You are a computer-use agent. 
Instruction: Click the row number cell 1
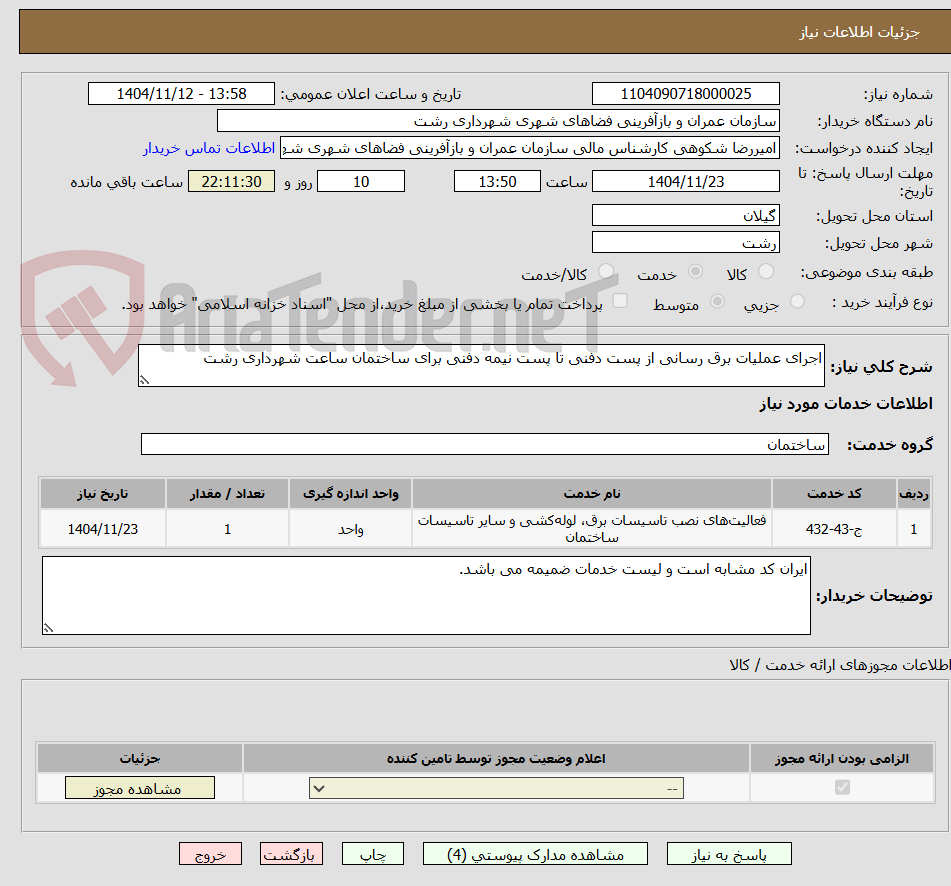(914, 529)
